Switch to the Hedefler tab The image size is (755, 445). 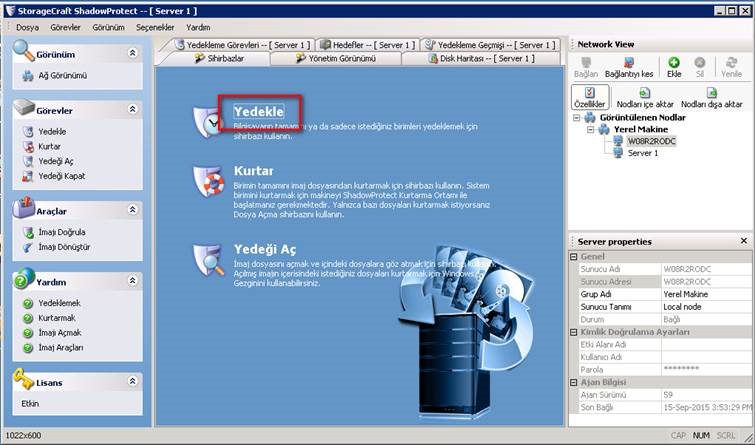coord(368,45)
